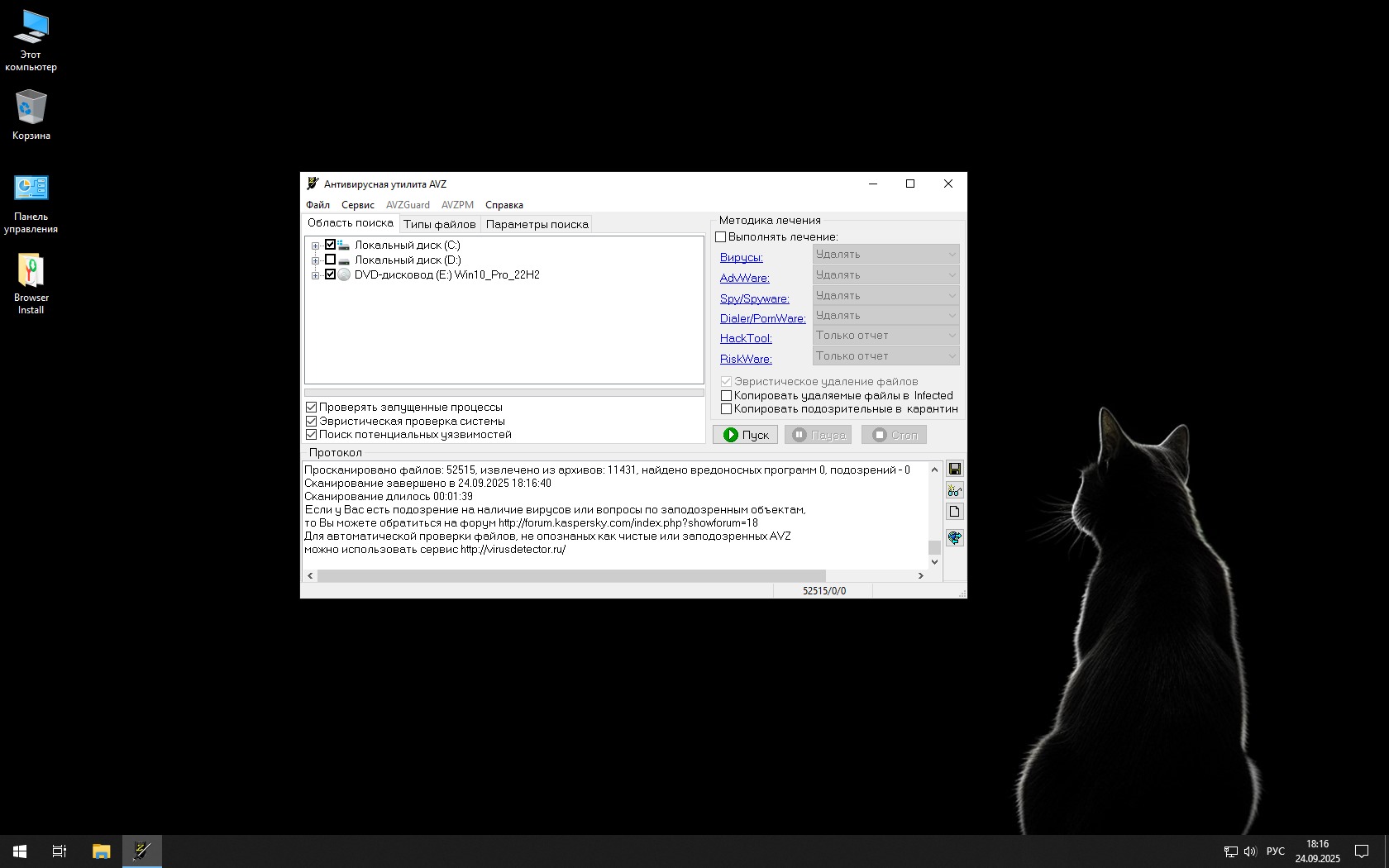Viewport: 1389px width, 868px height.
Task: Open the 'Spy/Spyware:' link
Action: coord(755,299)
